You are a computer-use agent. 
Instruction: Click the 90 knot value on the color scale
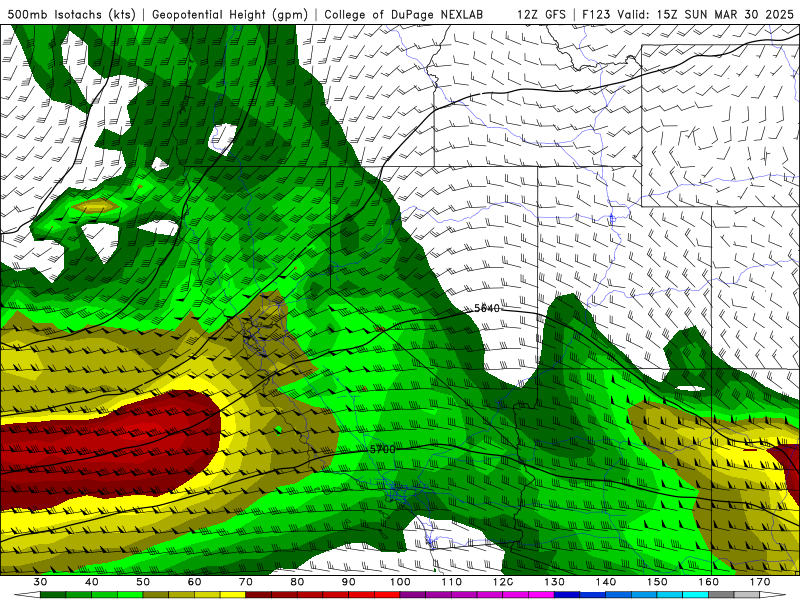pos(348,582)
